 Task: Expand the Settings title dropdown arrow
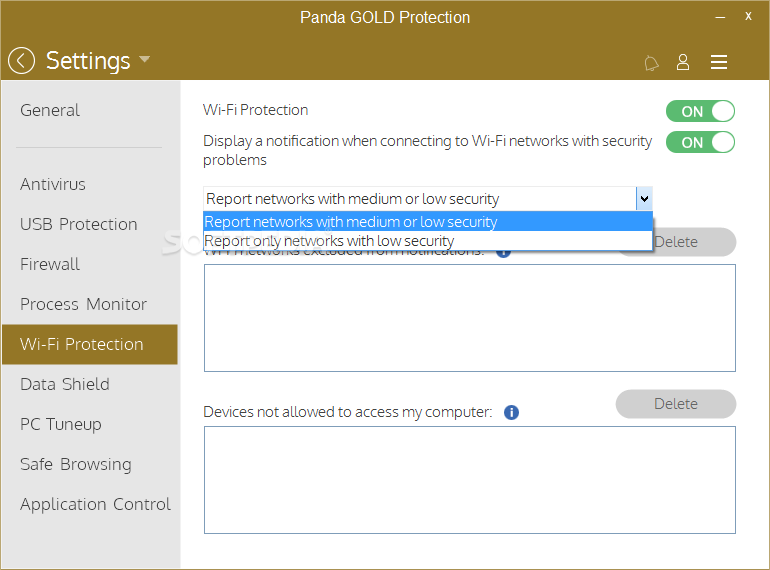coord(144,59)
